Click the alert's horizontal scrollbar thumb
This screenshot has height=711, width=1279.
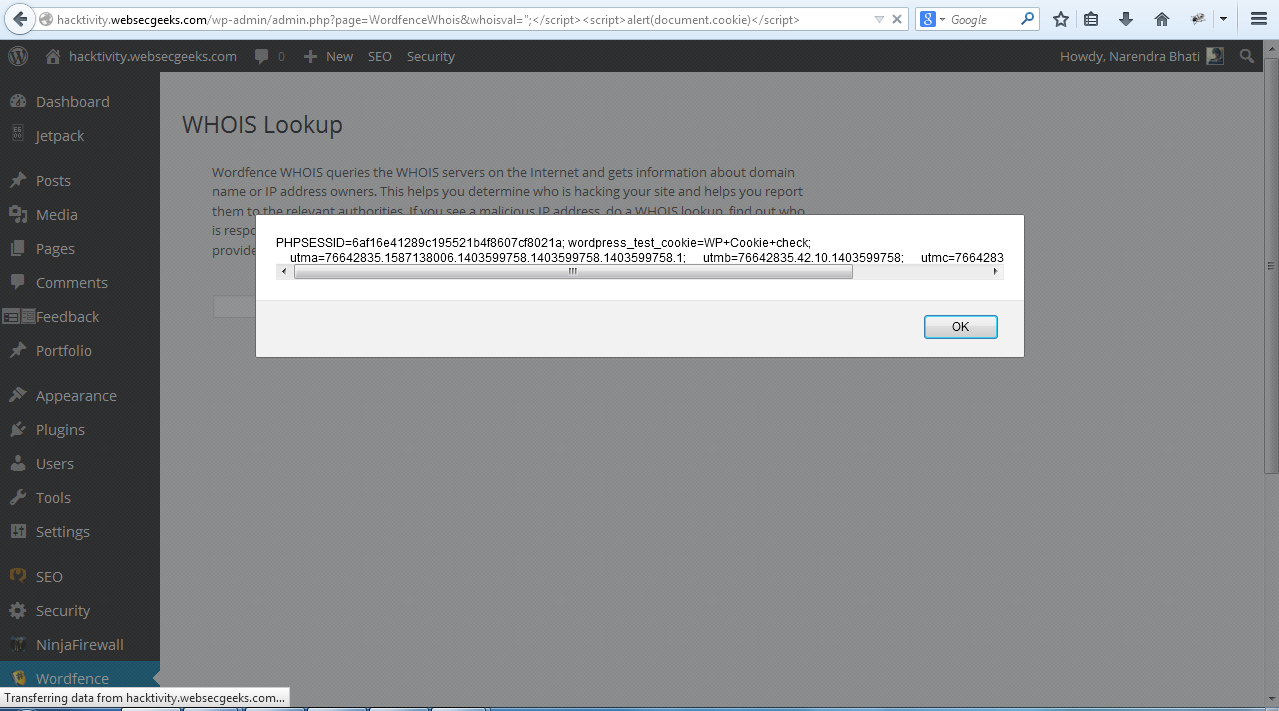573,272
